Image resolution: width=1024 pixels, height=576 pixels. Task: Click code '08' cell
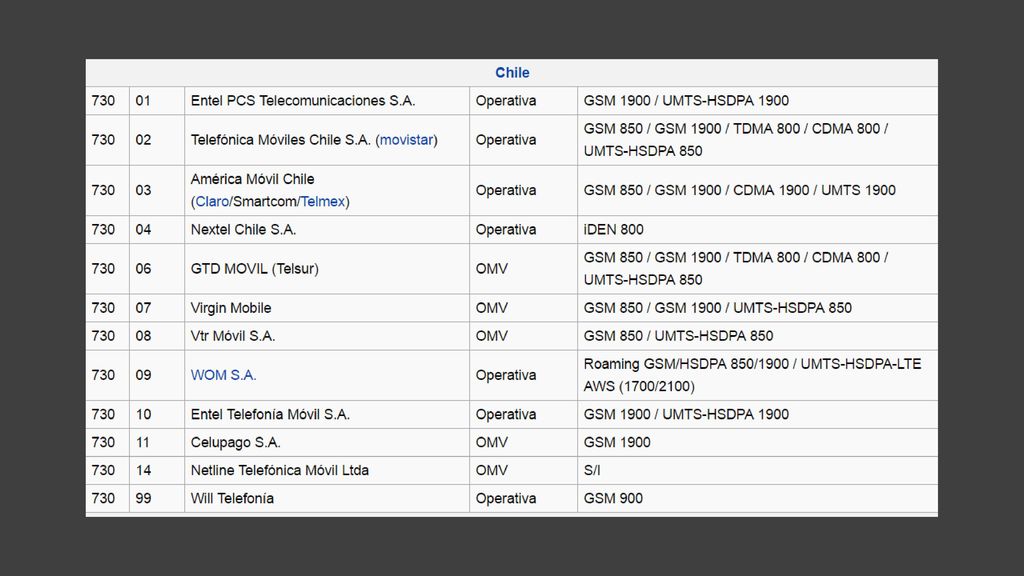click(157, 336)
